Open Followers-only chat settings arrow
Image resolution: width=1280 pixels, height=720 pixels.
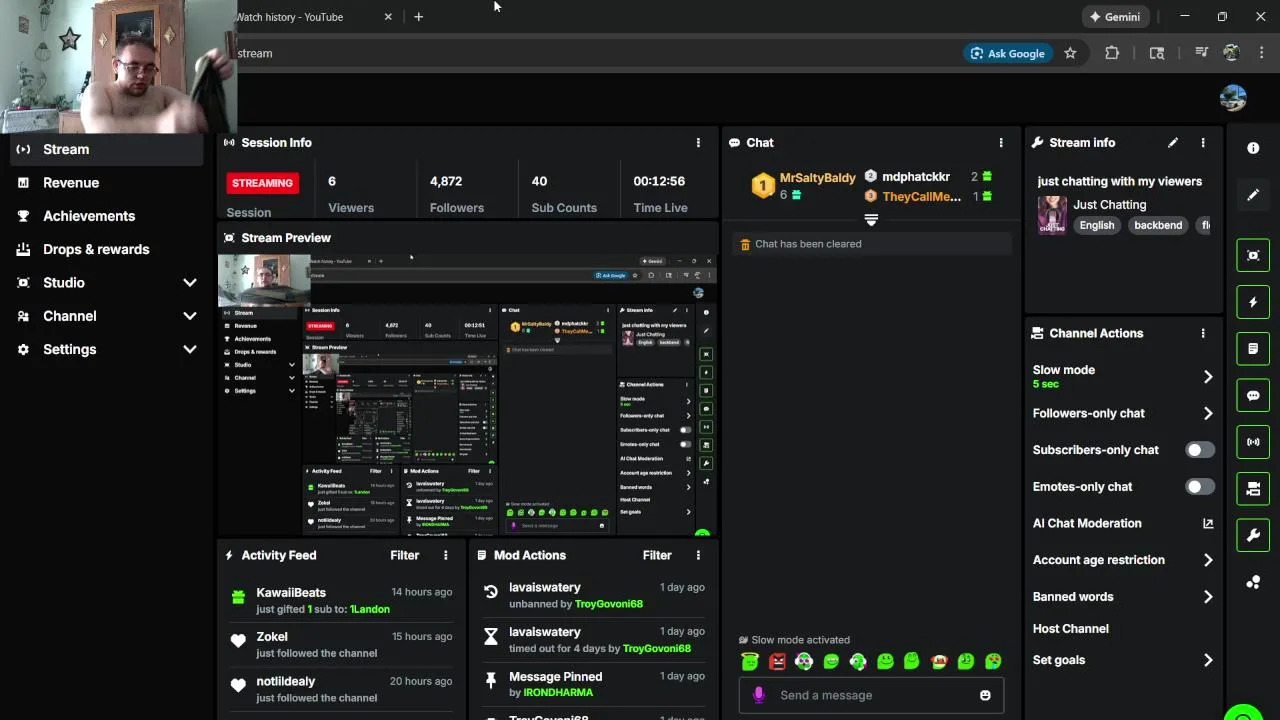point(1208,413)
